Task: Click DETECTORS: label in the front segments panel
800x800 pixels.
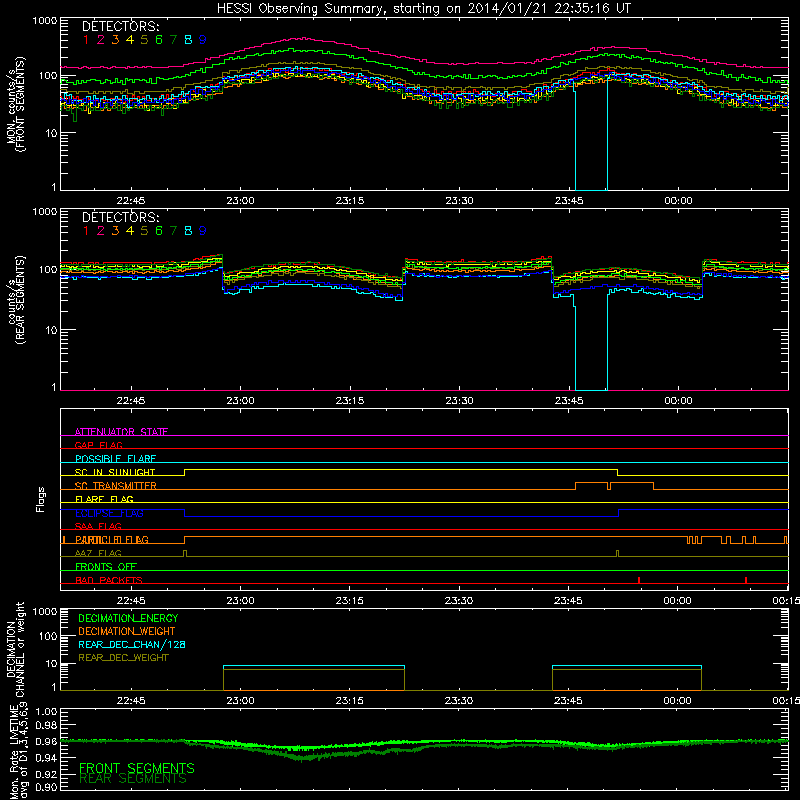Action: pyautogui.click(x=121, y=26)
